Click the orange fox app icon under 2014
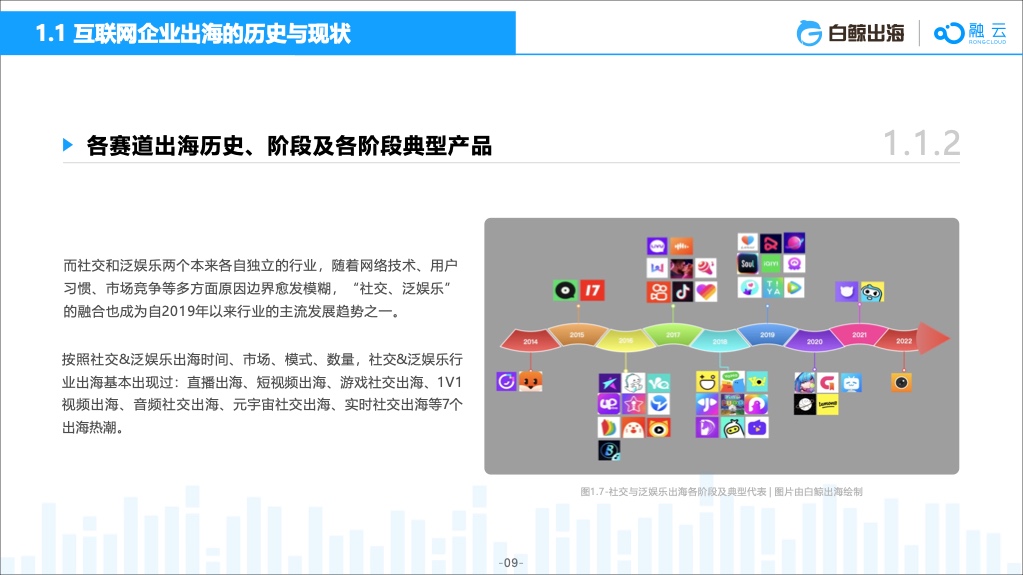Viewport: 1023px width, 575px height. [530, 382]
